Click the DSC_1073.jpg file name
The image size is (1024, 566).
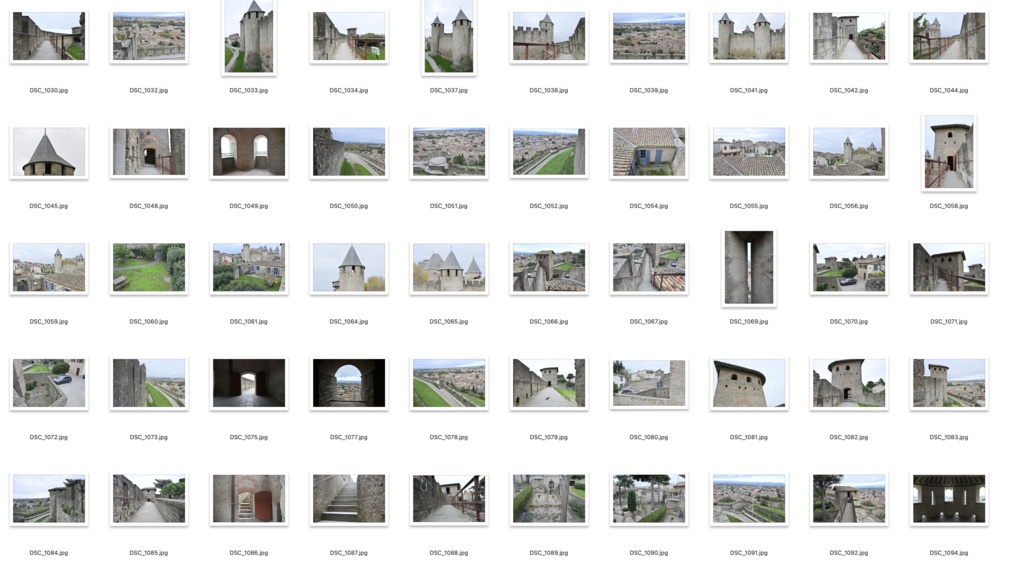[x=149, y=437]
